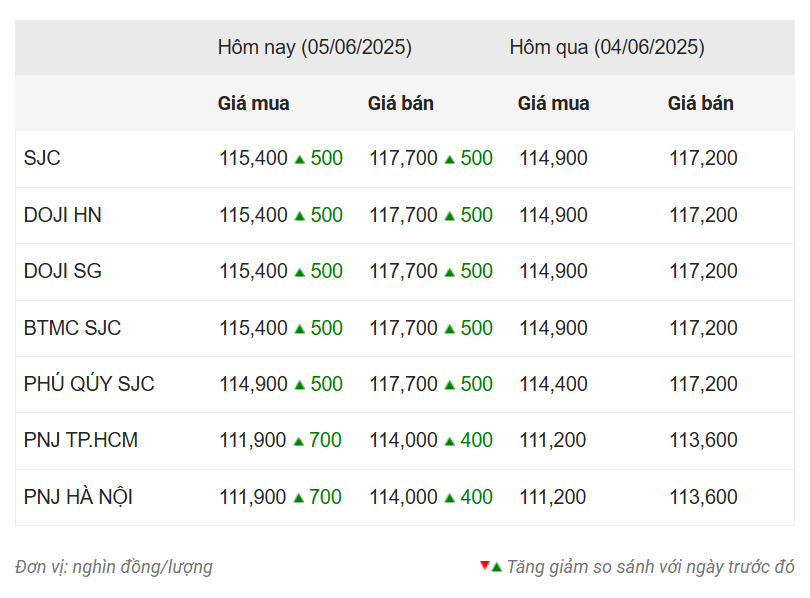
Task: Click the Giá bán column header under Hôm qua
Action: pyautogui.click(x=700, y=103)
